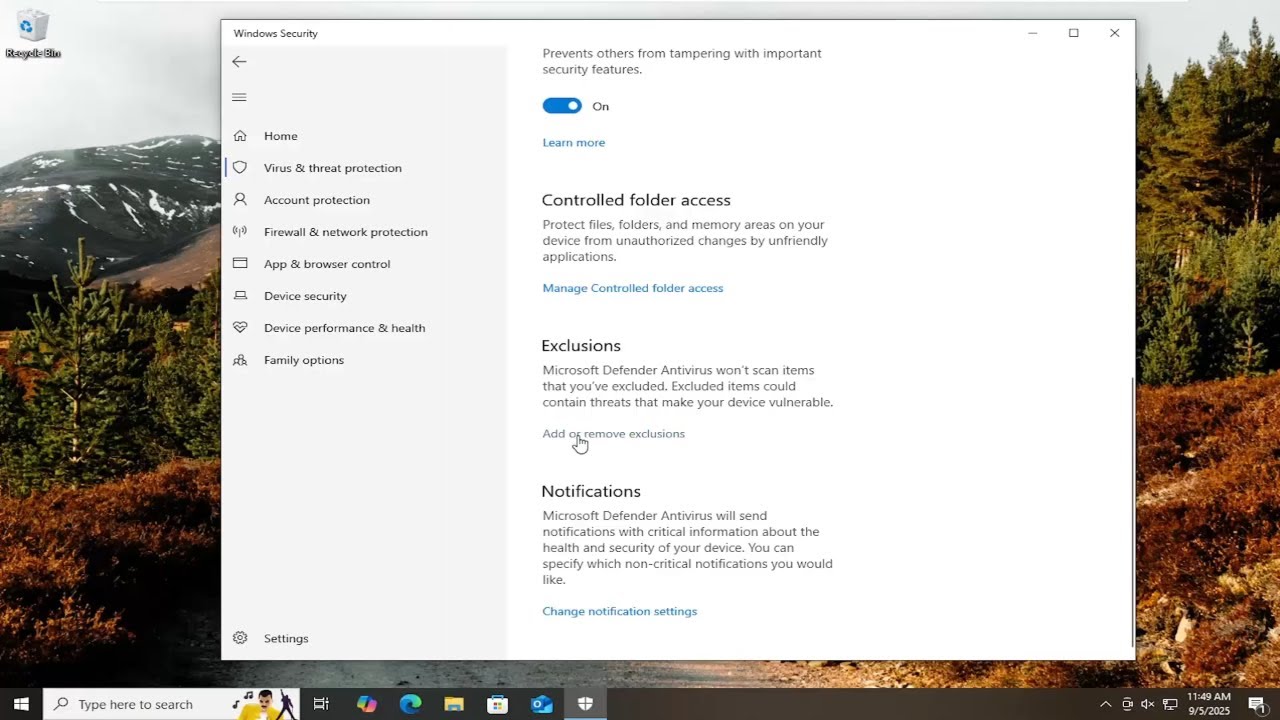The height and width of the screenshot is (720, 1280).
Task: Open the Windows Start menu
Action: pos(21,704)
